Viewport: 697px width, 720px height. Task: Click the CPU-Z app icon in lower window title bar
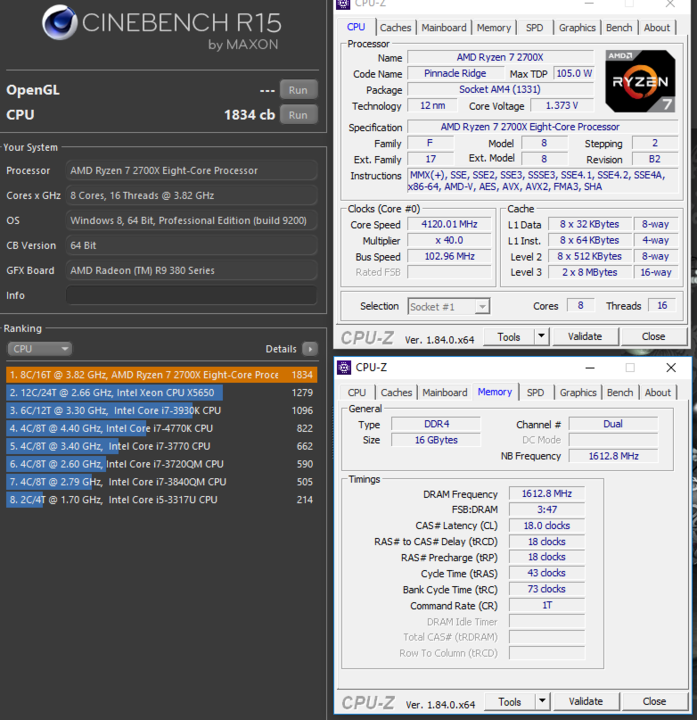point(344,367)
